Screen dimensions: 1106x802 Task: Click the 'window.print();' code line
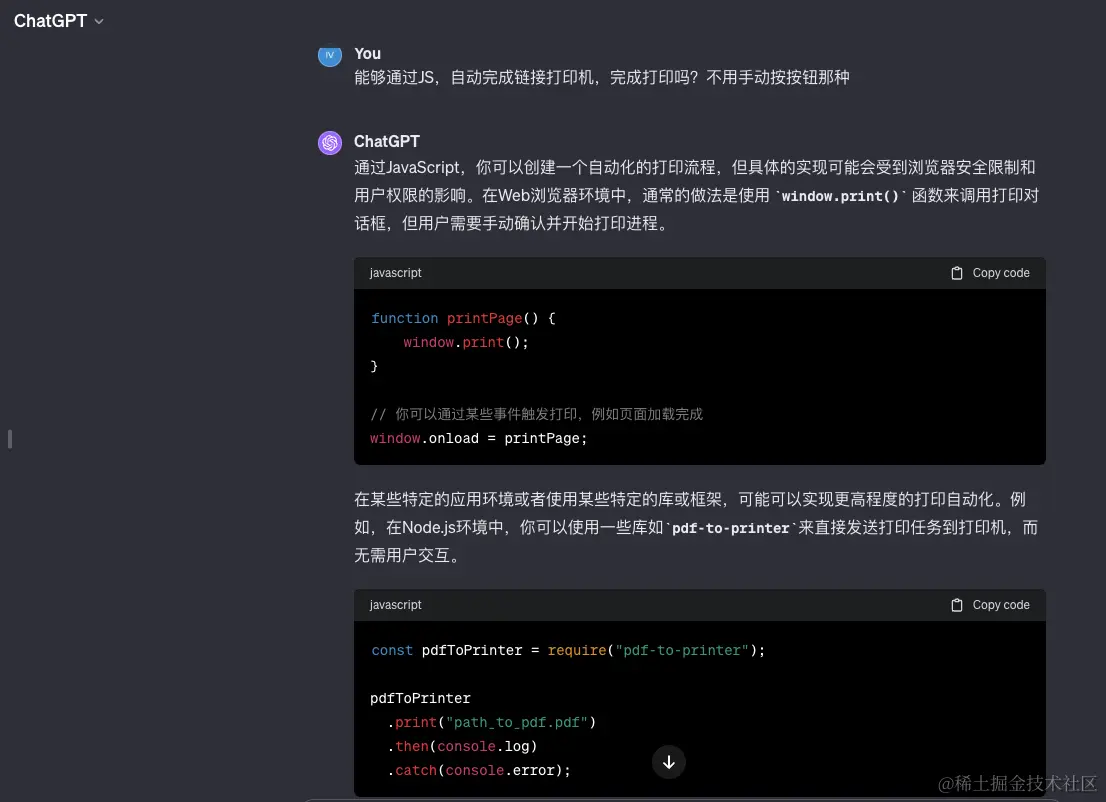point(466,342)
